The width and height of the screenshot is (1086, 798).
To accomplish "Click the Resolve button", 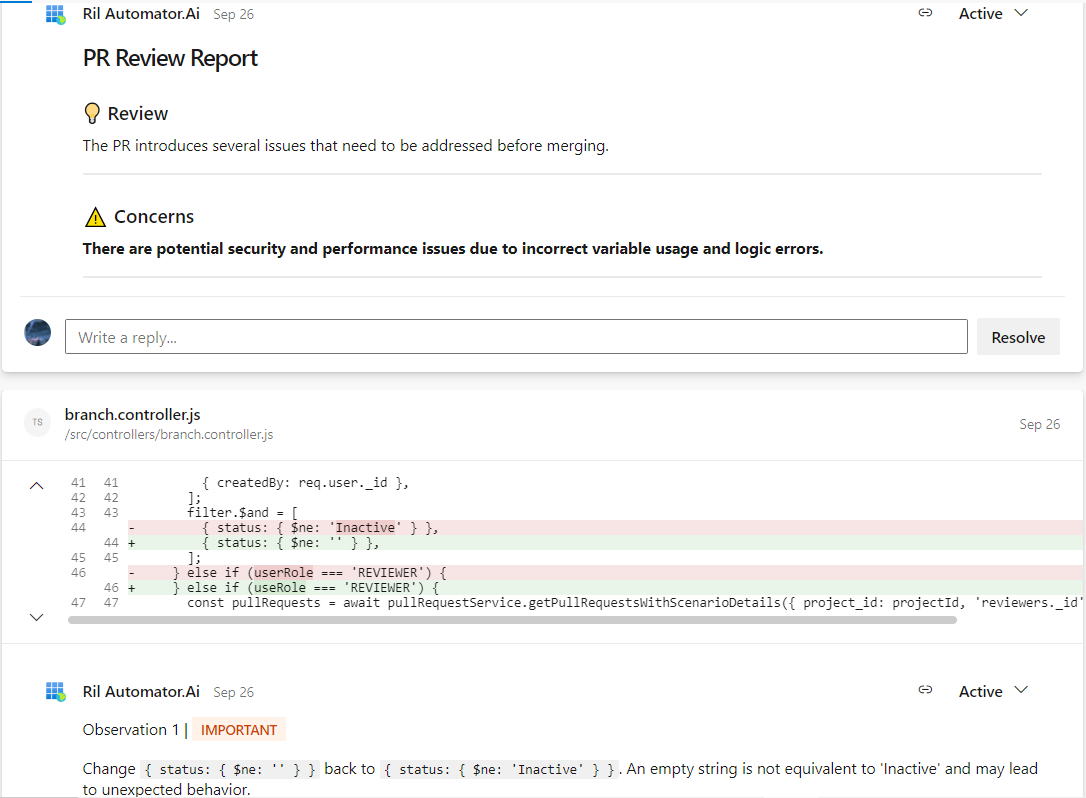I will 1017,337.
